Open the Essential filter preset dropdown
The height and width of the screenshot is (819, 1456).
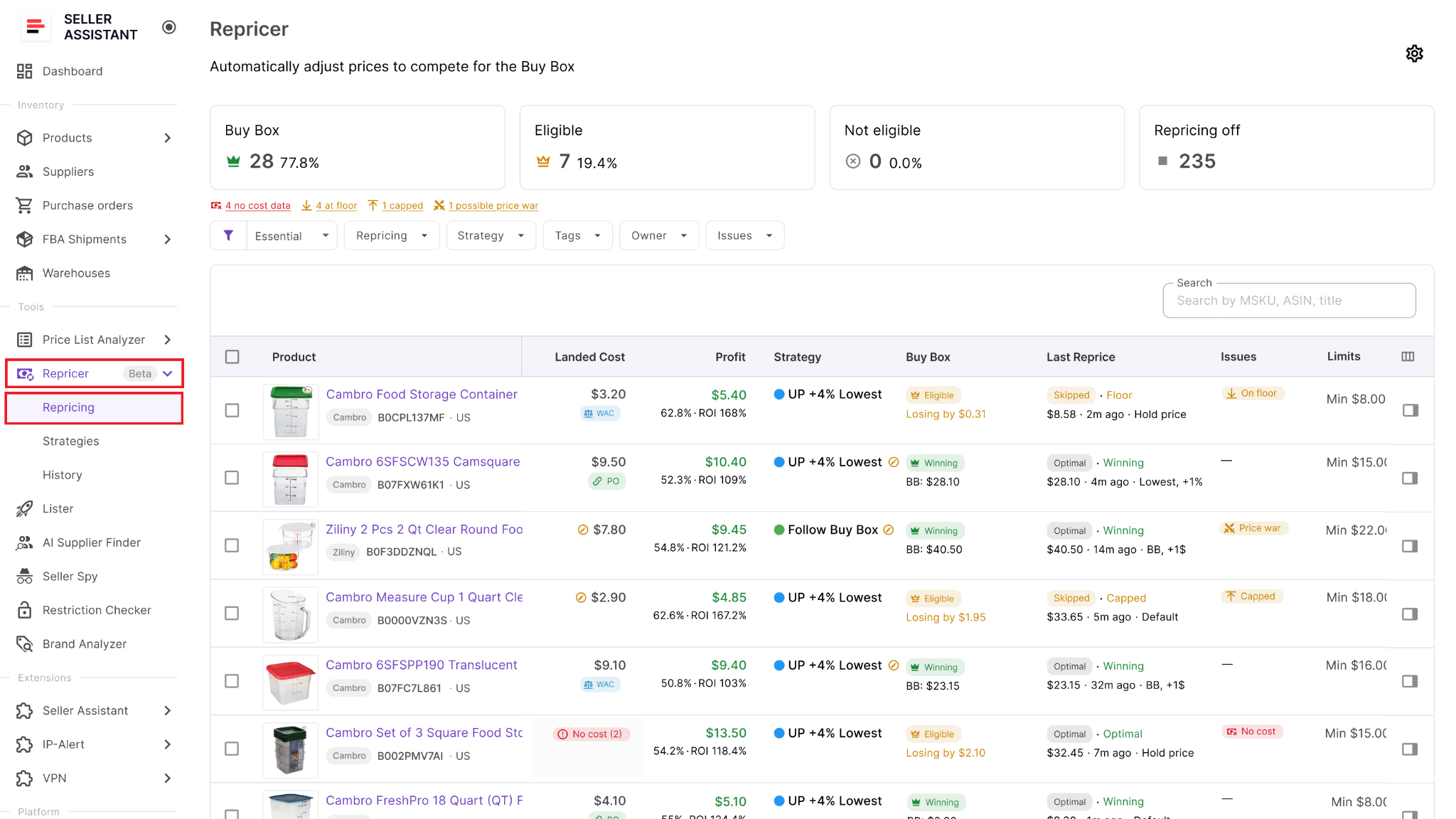(x=291, y=235)
